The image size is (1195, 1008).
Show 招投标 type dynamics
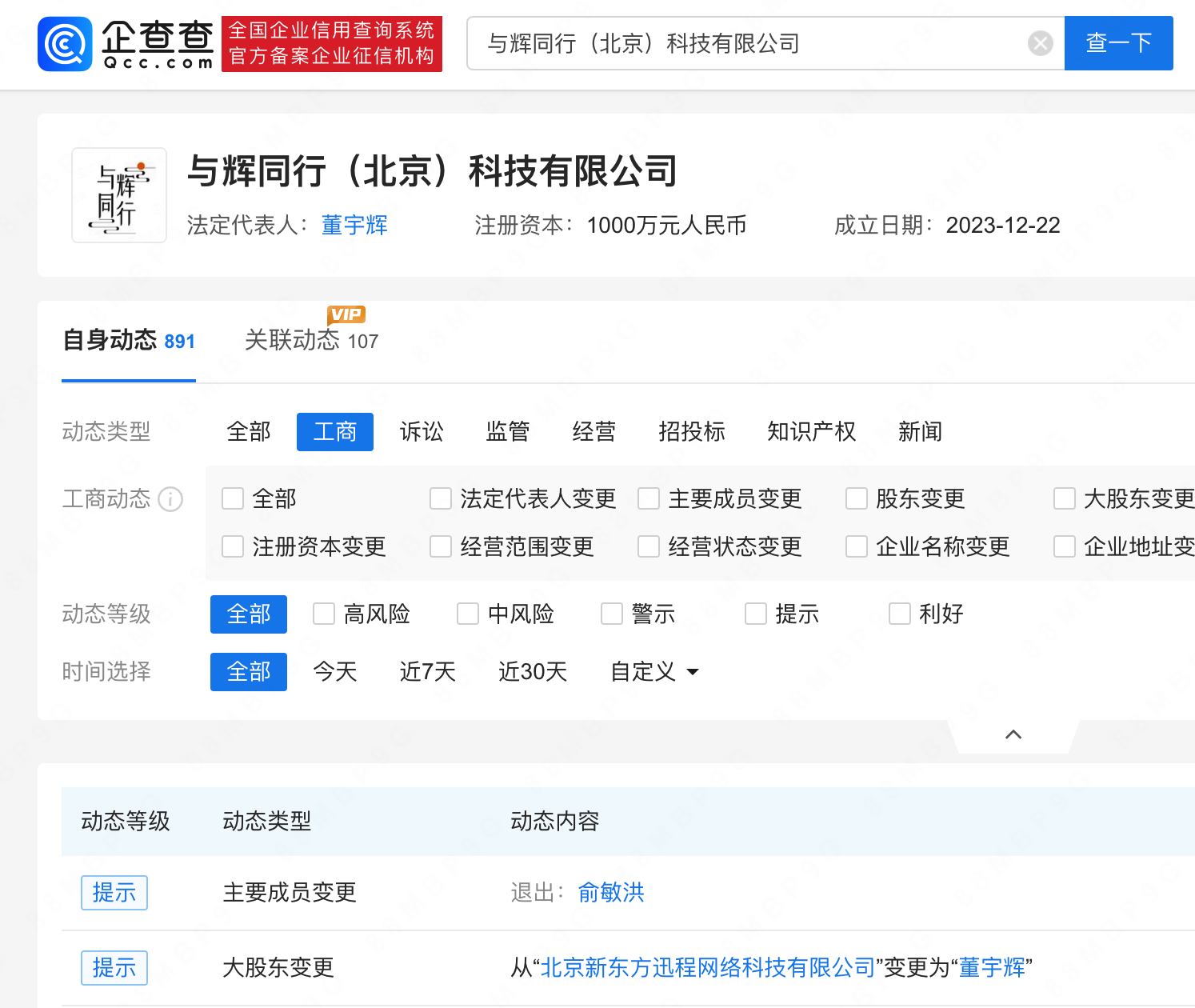[692, 432]
